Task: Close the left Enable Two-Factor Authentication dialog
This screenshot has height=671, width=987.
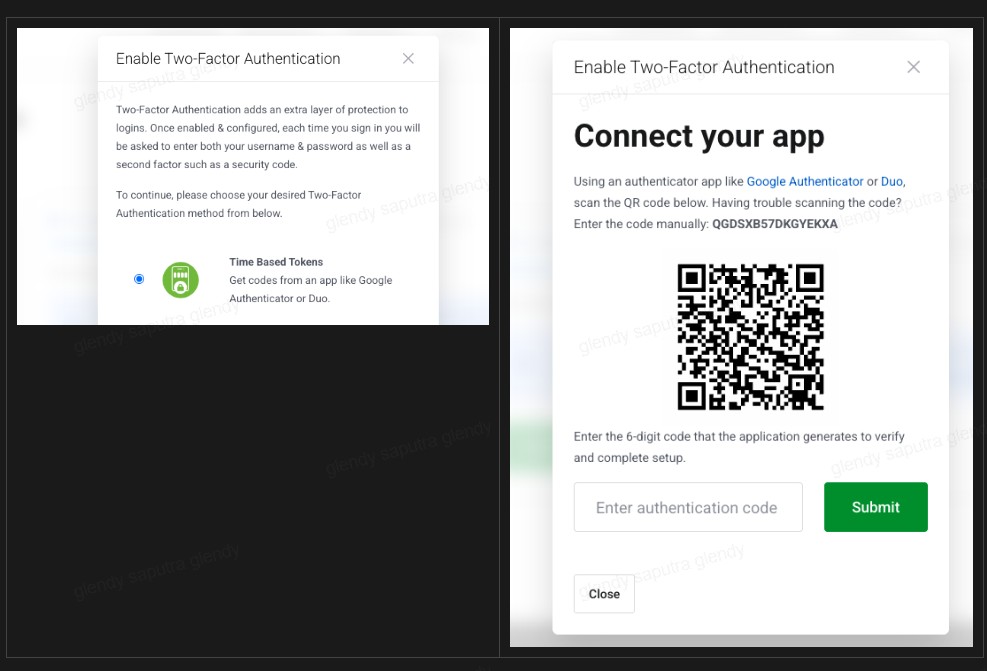Action: (x=408, y=59)
